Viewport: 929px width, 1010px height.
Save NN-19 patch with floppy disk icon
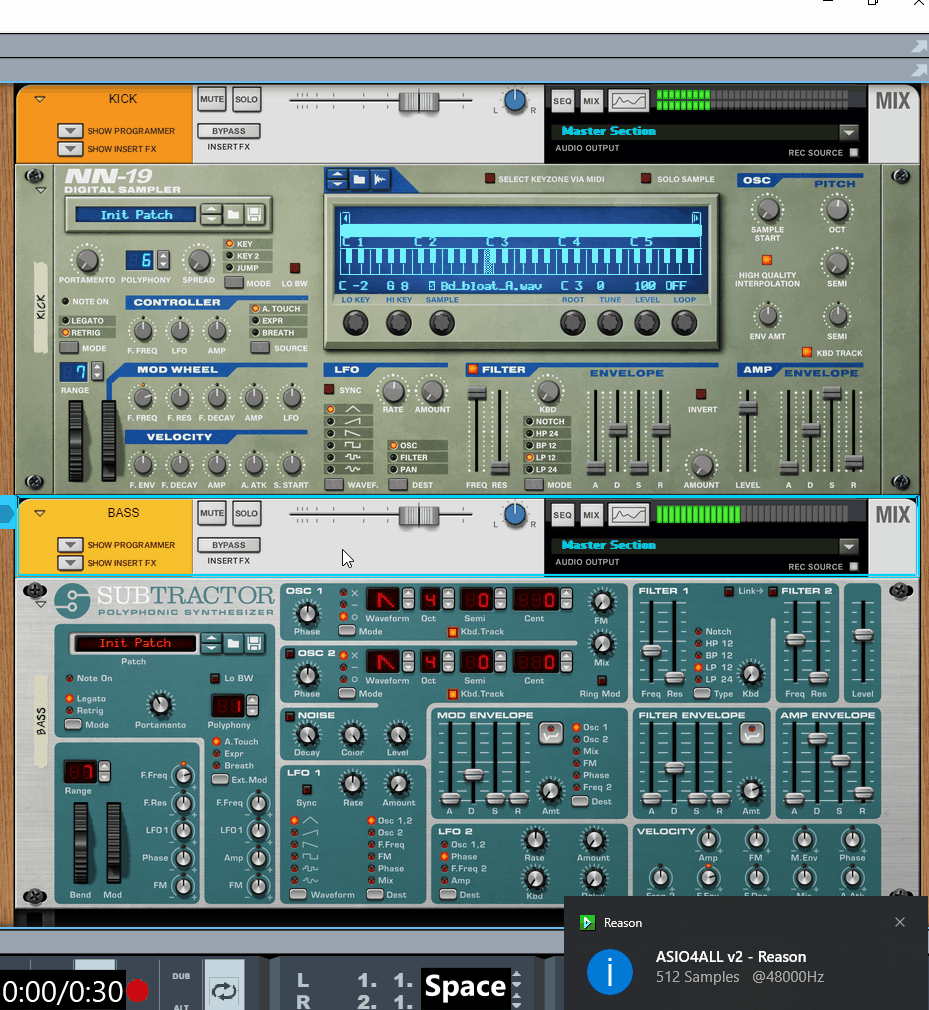point(254,214)
